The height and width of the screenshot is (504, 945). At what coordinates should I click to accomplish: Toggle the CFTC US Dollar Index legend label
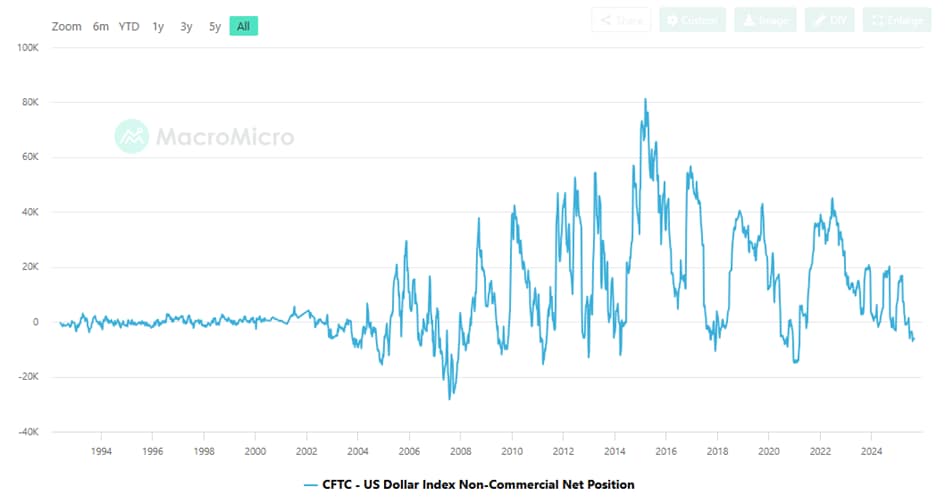tap(478, 485)
